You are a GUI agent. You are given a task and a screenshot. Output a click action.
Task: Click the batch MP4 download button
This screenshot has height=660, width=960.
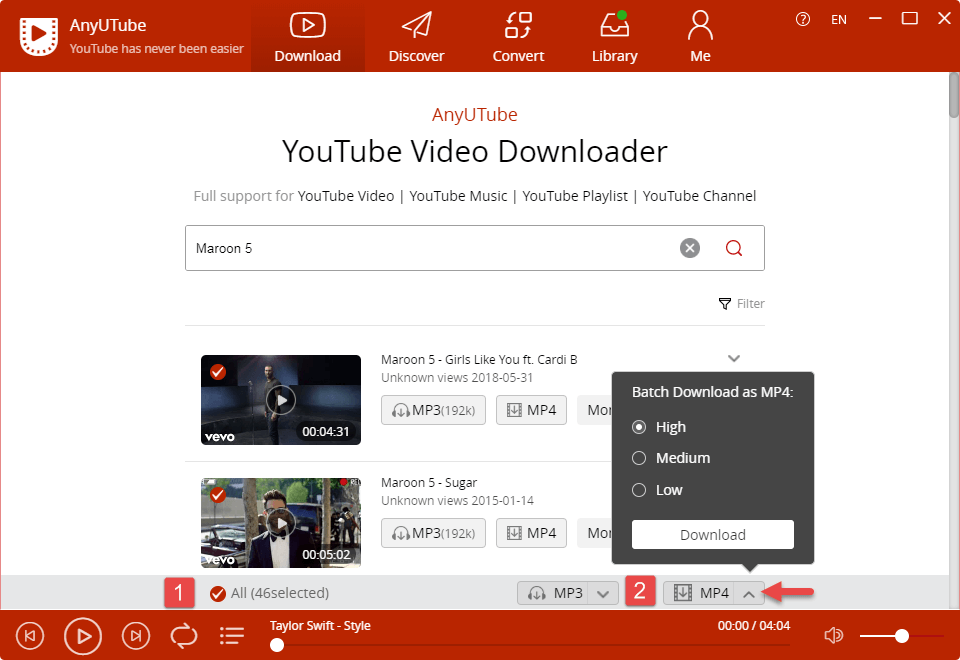(x=699, y=593)
